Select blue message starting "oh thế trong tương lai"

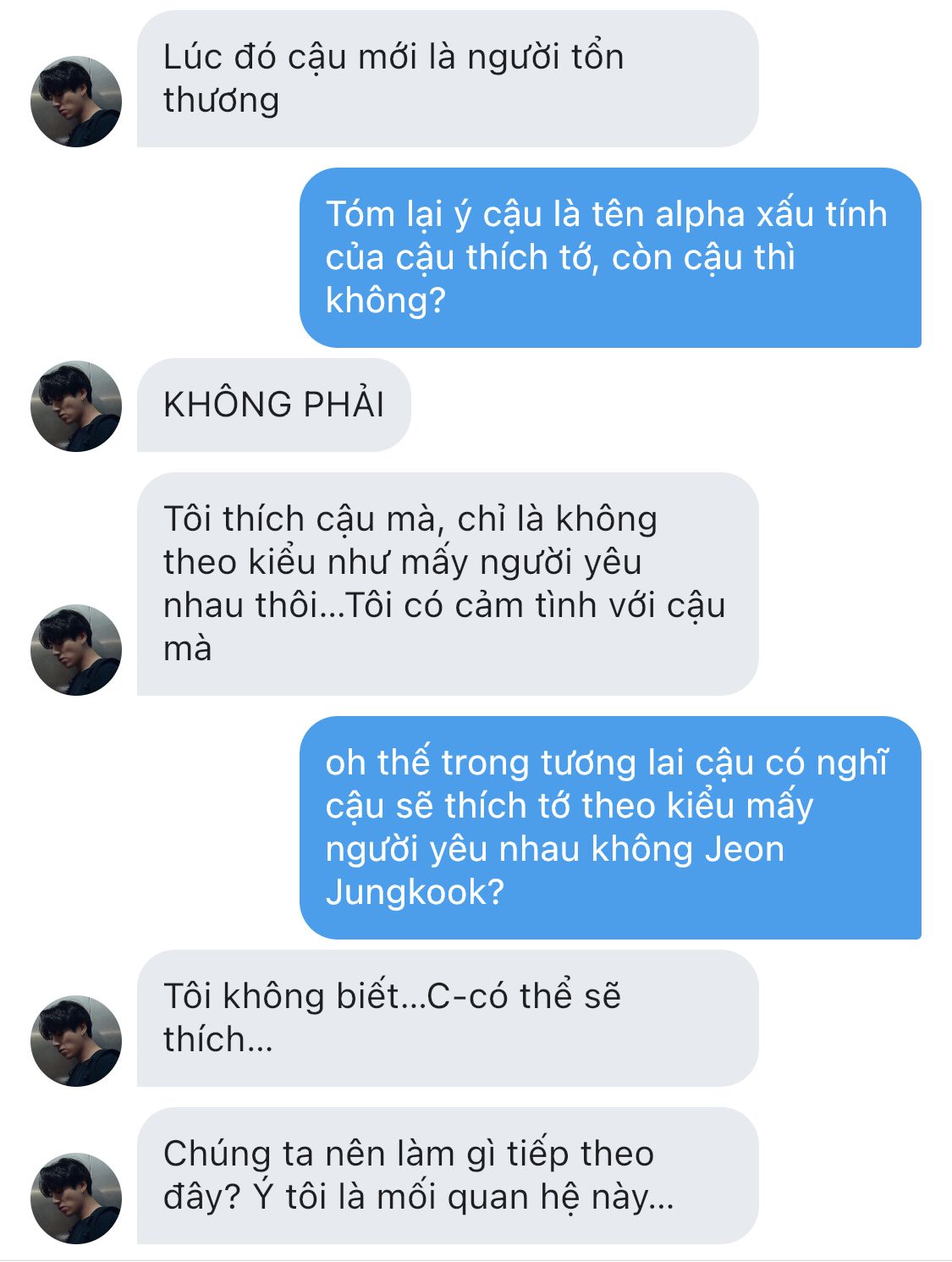(x=610, y=828)
